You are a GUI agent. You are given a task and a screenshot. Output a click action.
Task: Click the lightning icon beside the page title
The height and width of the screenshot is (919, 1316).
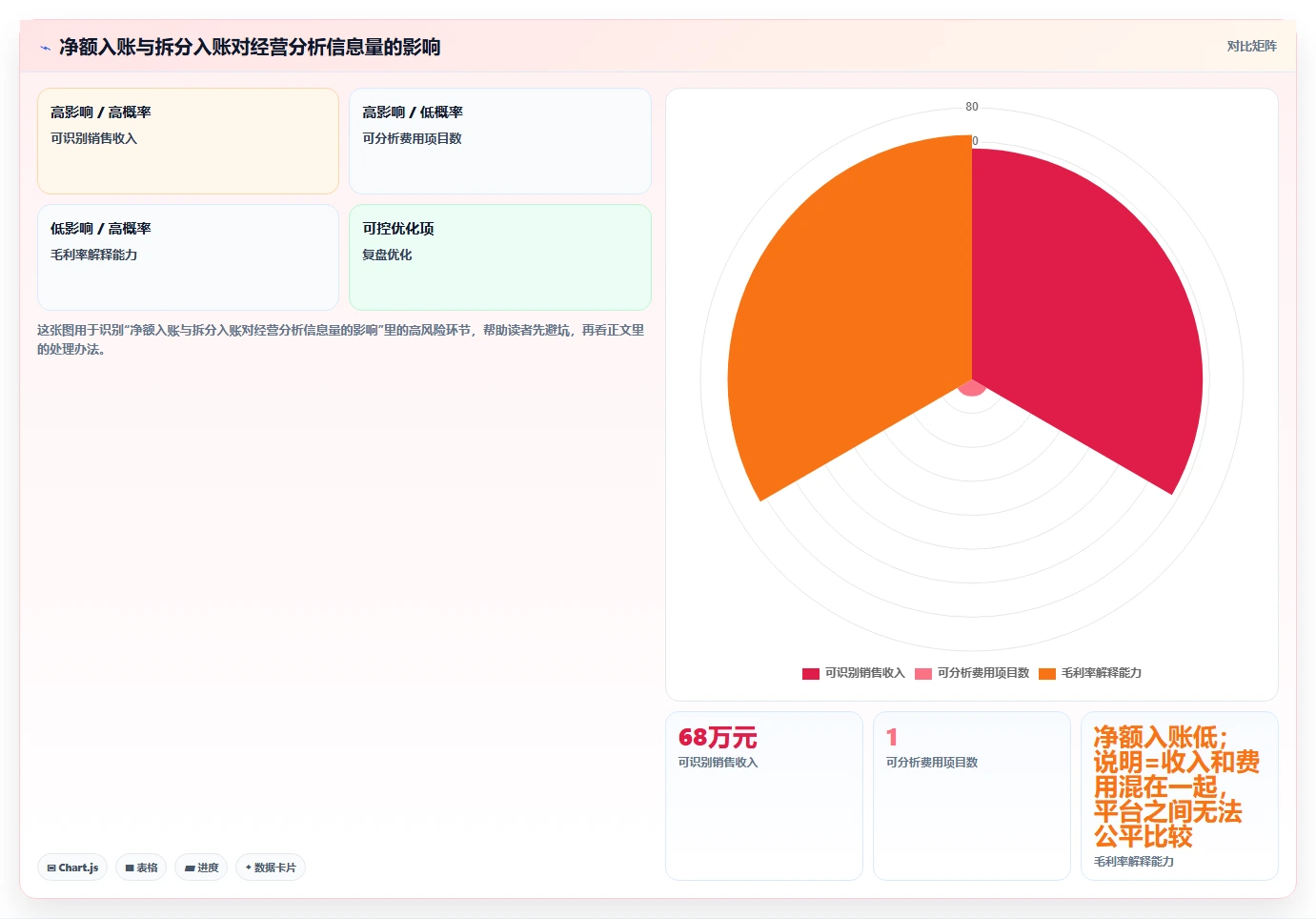pos(45,48)
